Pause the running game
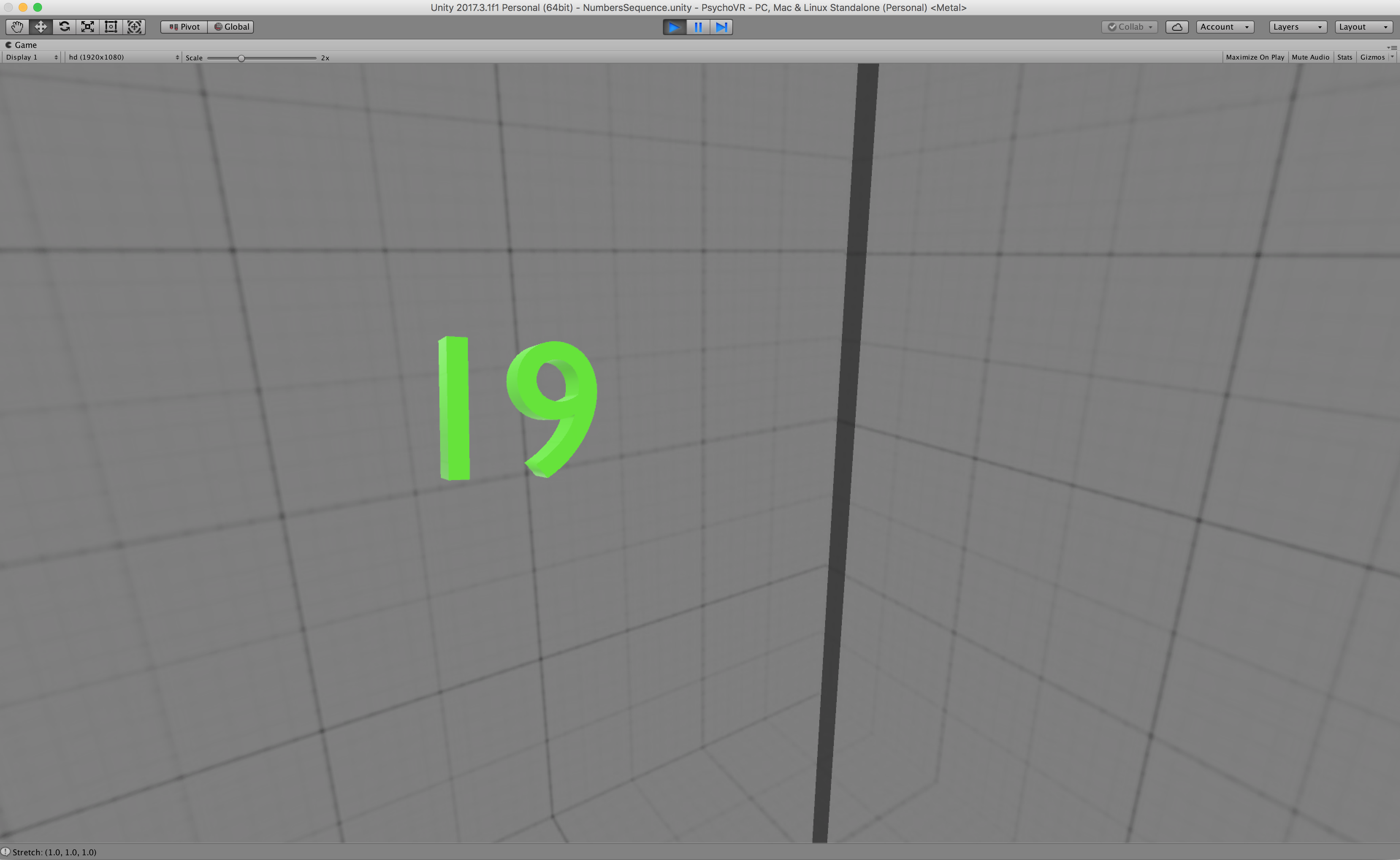Viewport: 1400px width, 860px height. (698, 27)
